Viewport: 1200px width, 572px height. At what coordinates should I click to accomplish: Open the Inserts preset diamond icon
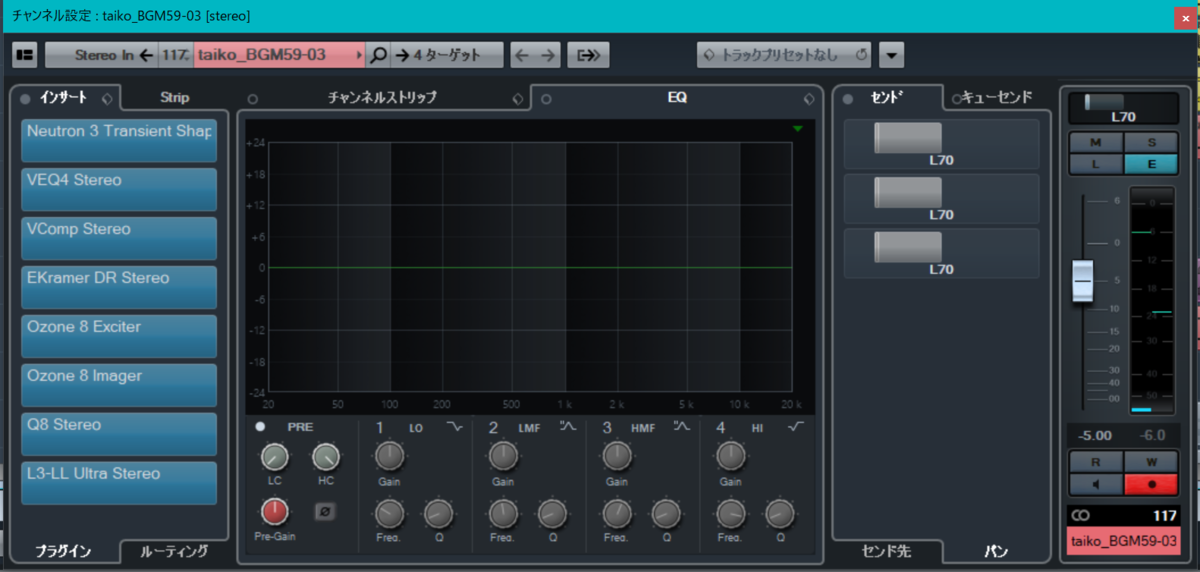pyautogui.click(x=108, y=97)
